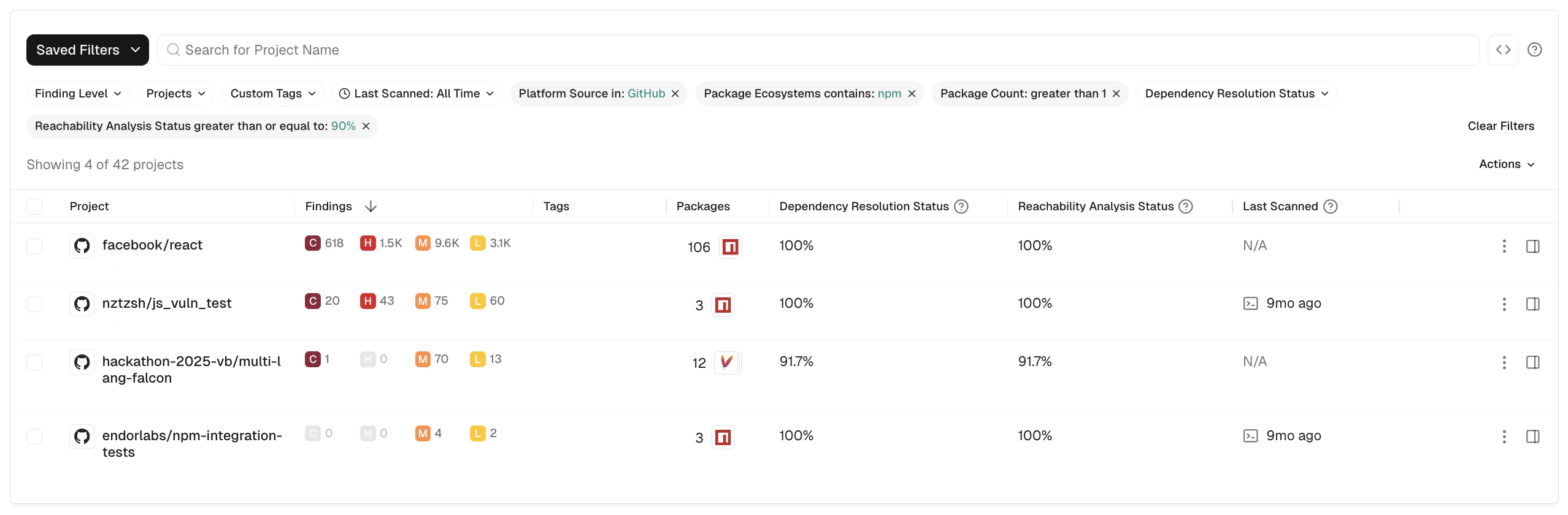The image size is (1568, 515).
Task: Click package count 106 for facebook/react
Action: [699, 247]
